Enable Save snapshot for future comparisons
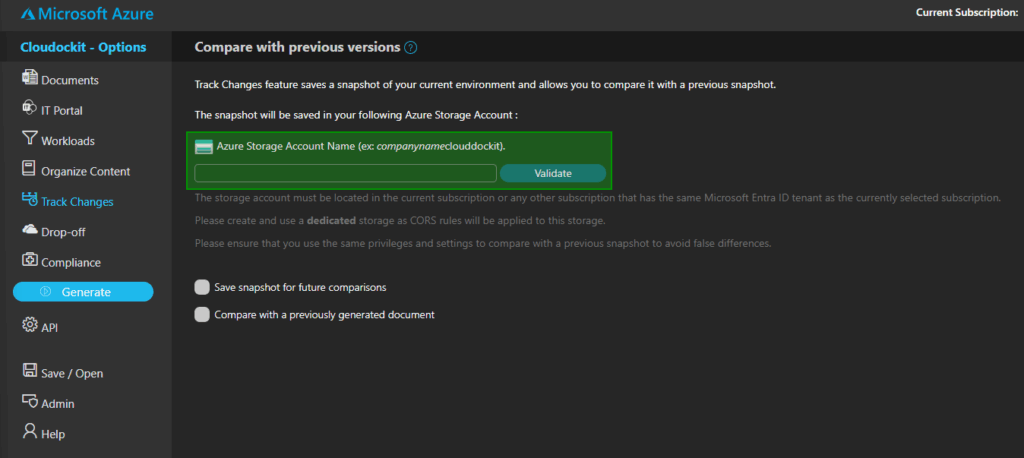The height and width of the screenshot is (458, 1024). point(202,287)
